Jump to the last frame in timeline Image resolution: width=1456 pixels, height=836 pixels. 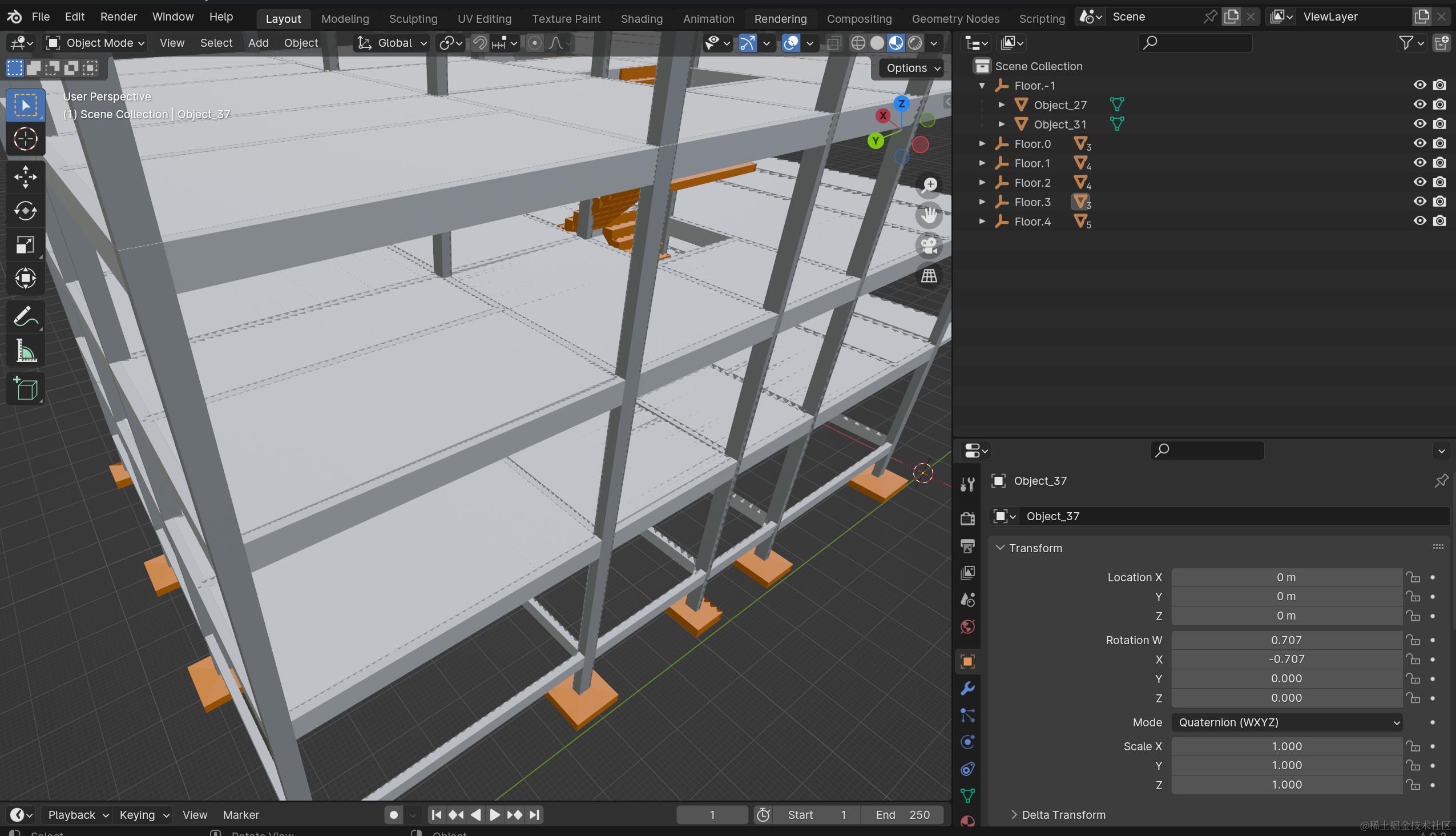tap(534, 814)
